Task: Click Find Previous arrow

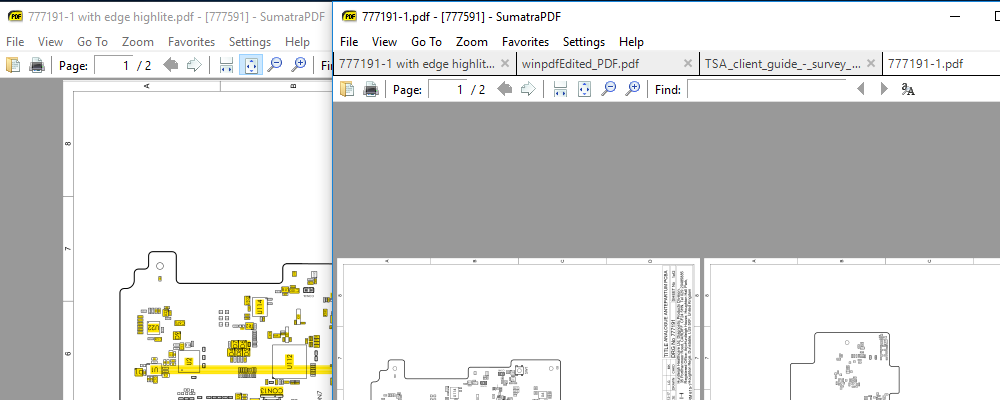Action: tap(860, 89)
